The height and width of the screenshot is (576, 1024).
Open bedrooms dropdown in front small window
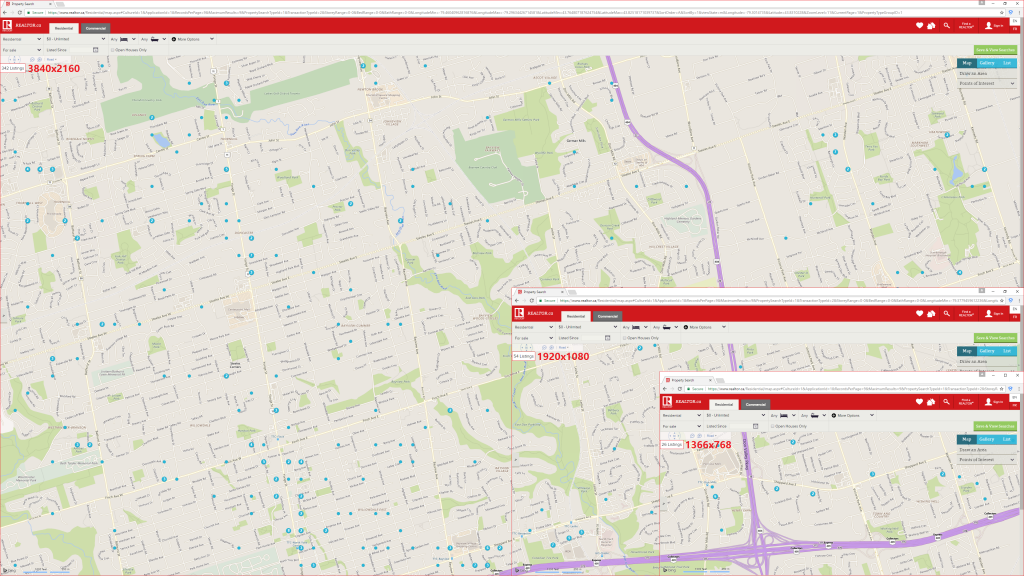pos(786,415)
